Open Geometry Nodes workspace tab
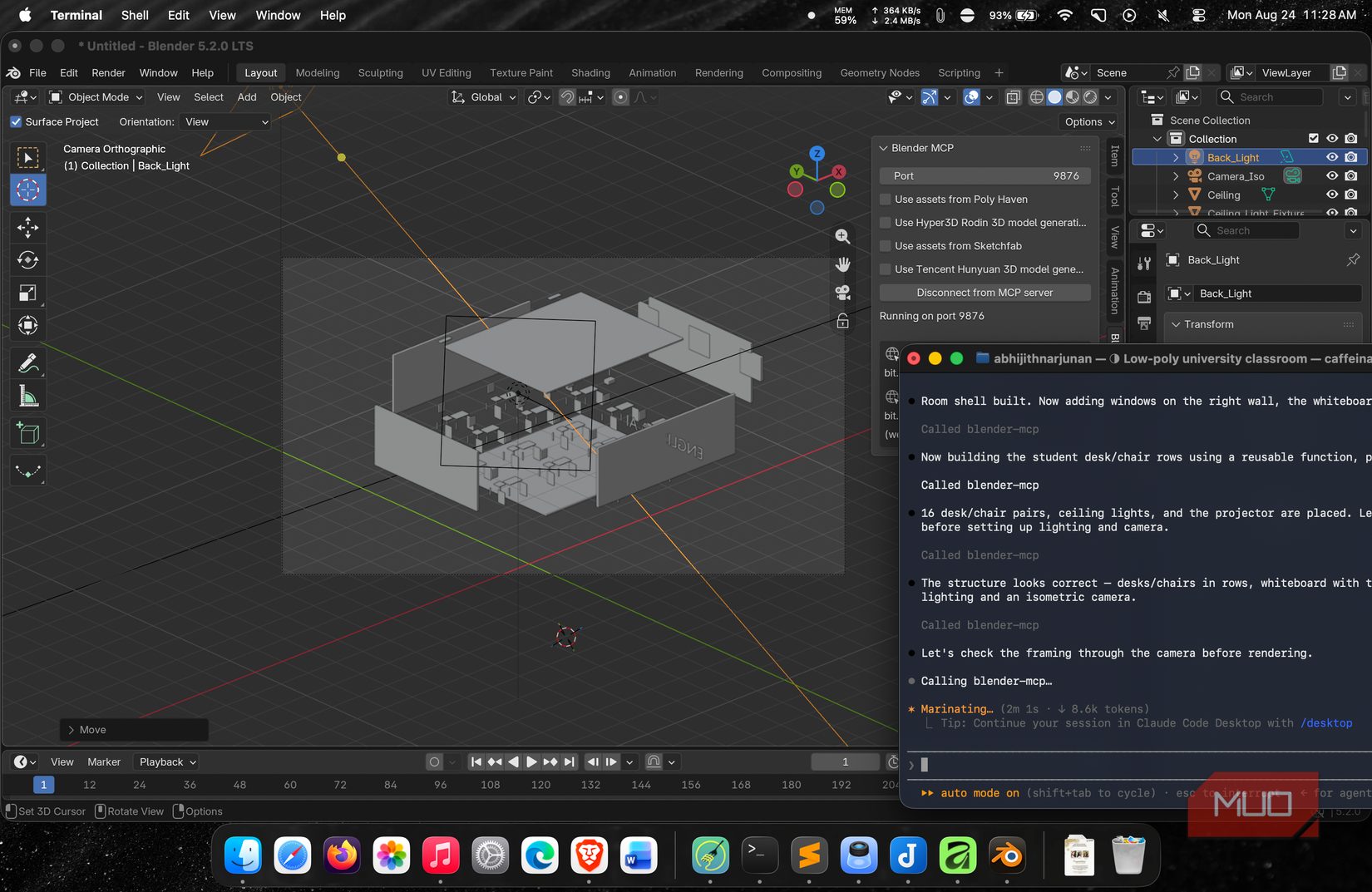Image resolution: width=1372 pixels, height=892 pixels. click(x=880, y=73)
